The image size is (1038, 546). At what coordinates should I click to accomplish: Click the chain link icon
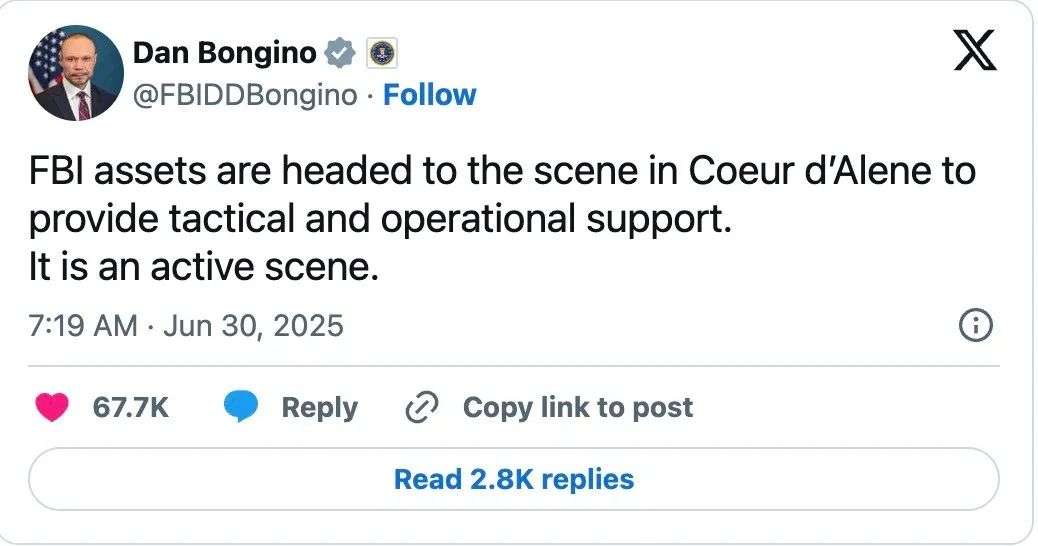click(x=422, y=407)
